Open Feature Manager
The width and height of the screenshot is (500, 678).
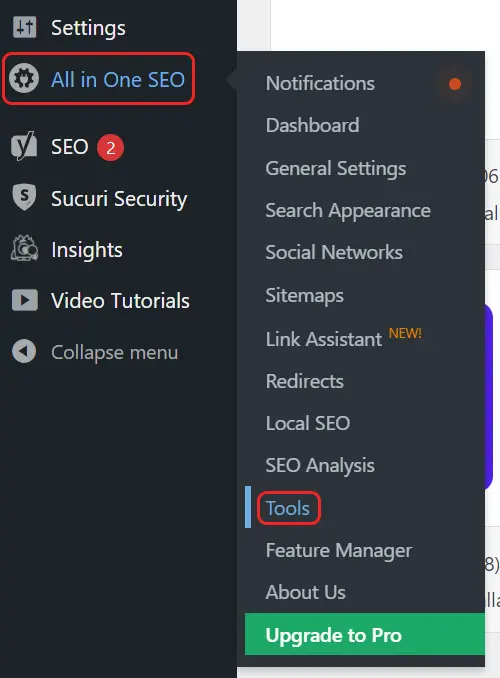[339, 550]
